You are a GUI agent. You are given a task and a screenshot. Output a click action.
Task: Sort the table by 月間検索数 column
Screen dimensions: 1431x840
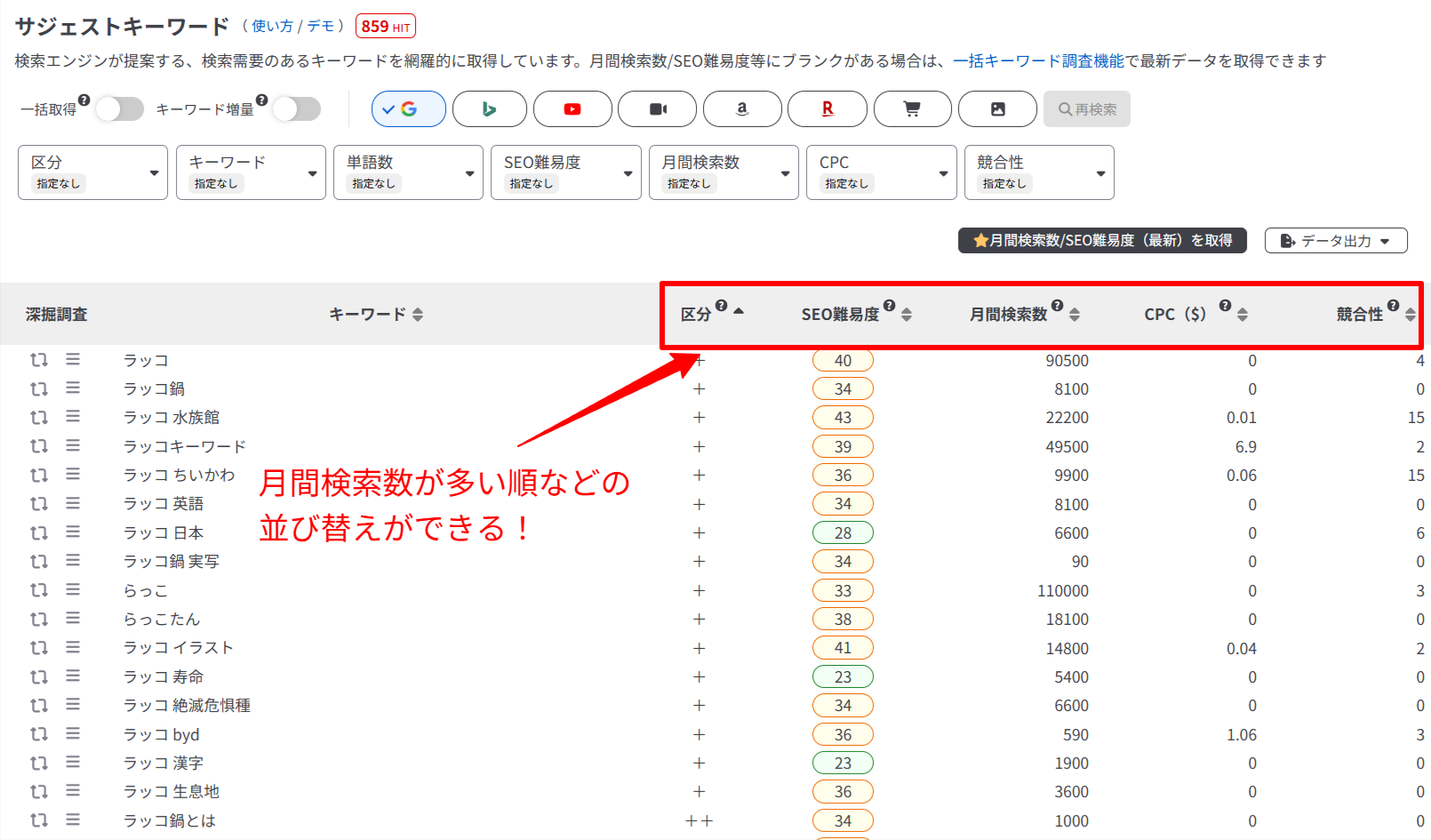1074,315
